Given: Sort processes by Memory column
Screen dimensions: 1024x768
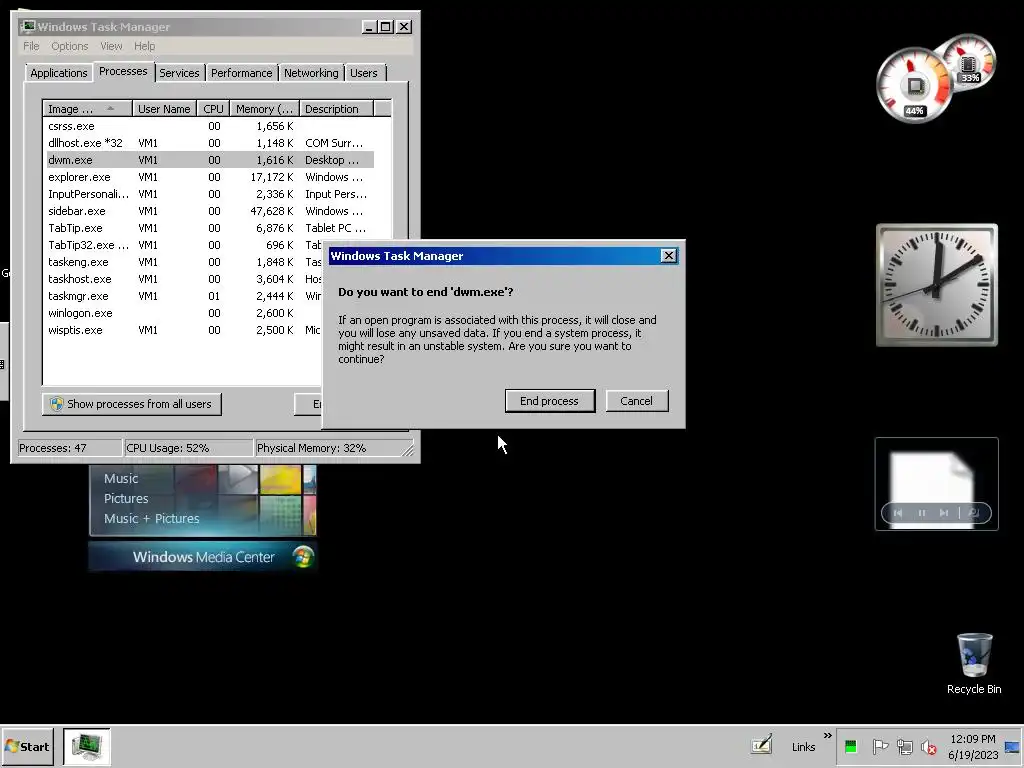Looking at the screenshot, I should 264,109.
